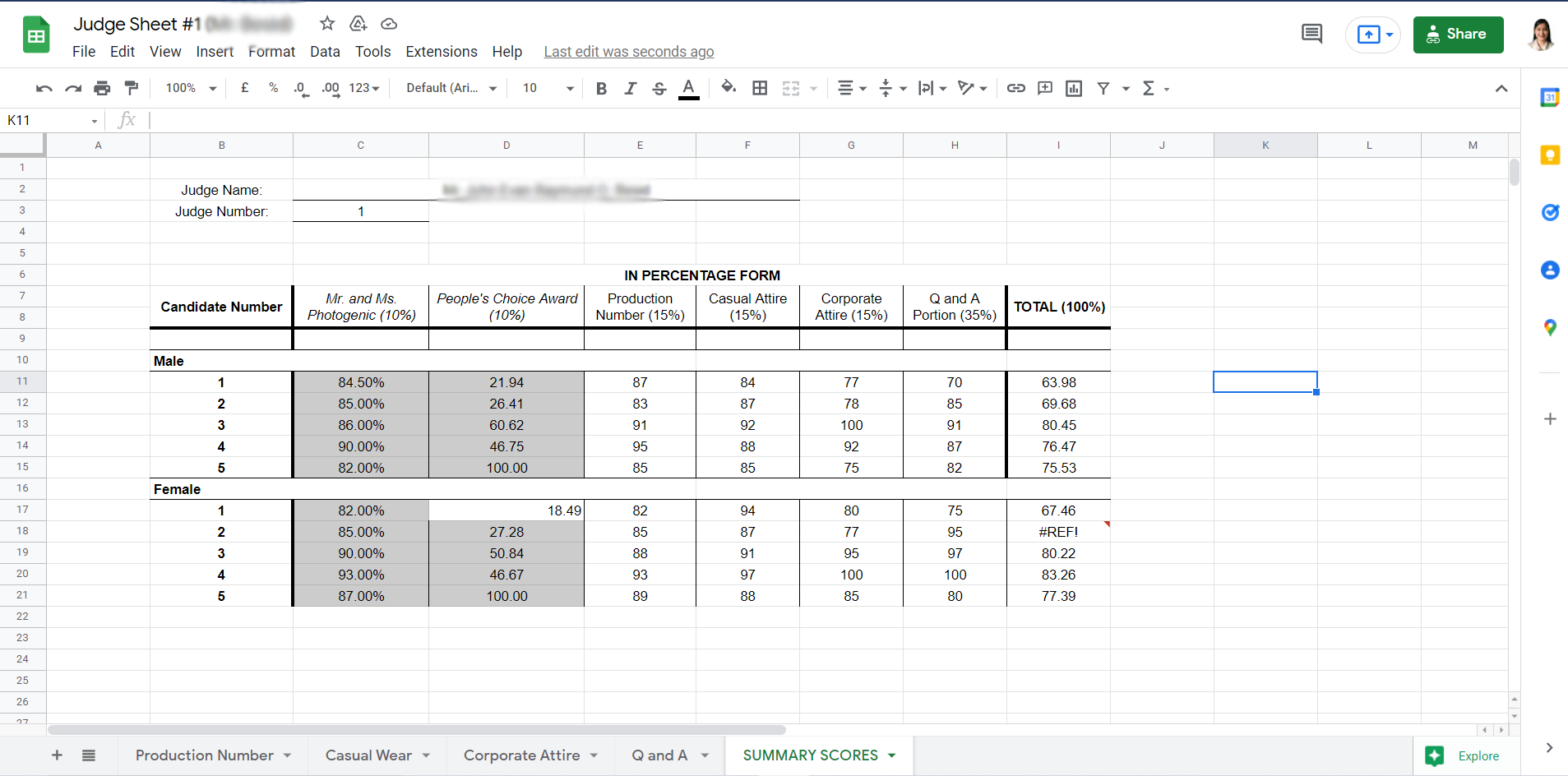Open the horizontal align dropdown

tap(851, 88)
